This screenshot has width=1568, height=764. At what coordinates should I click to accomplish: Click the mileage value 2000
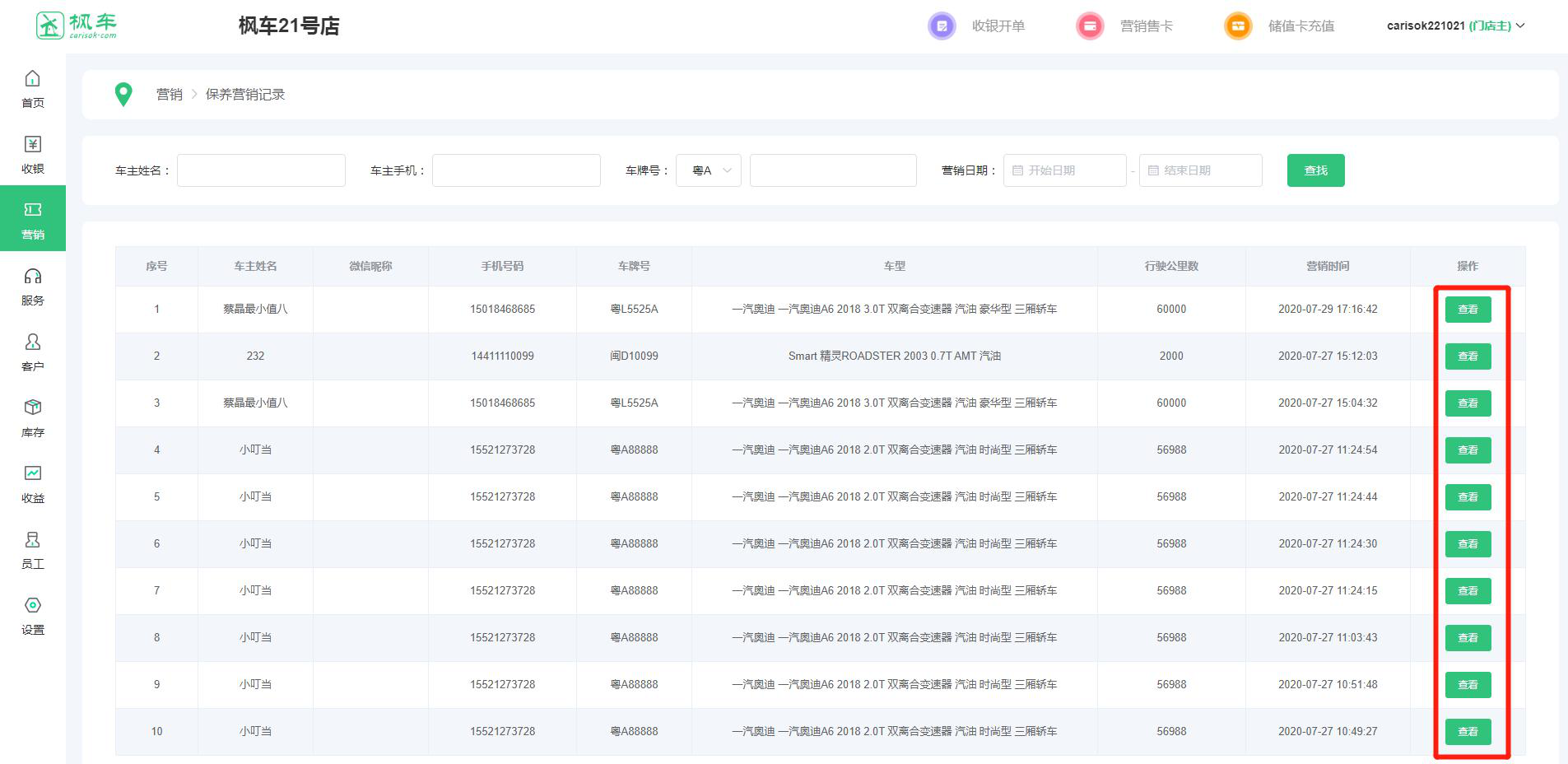[x=1171, y=356]
